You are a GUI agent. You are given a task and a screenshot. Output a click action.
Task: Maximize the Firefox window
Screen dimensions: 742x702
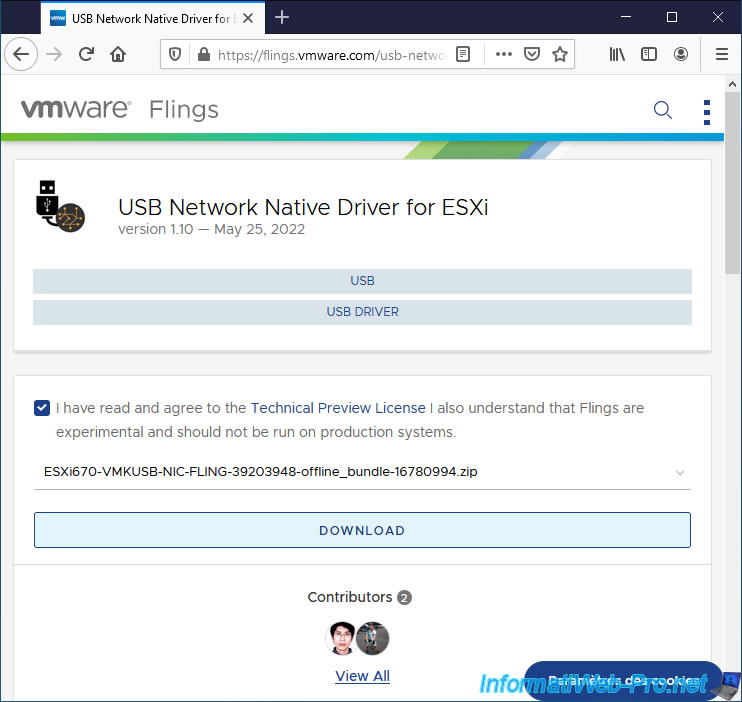point(671,17)
